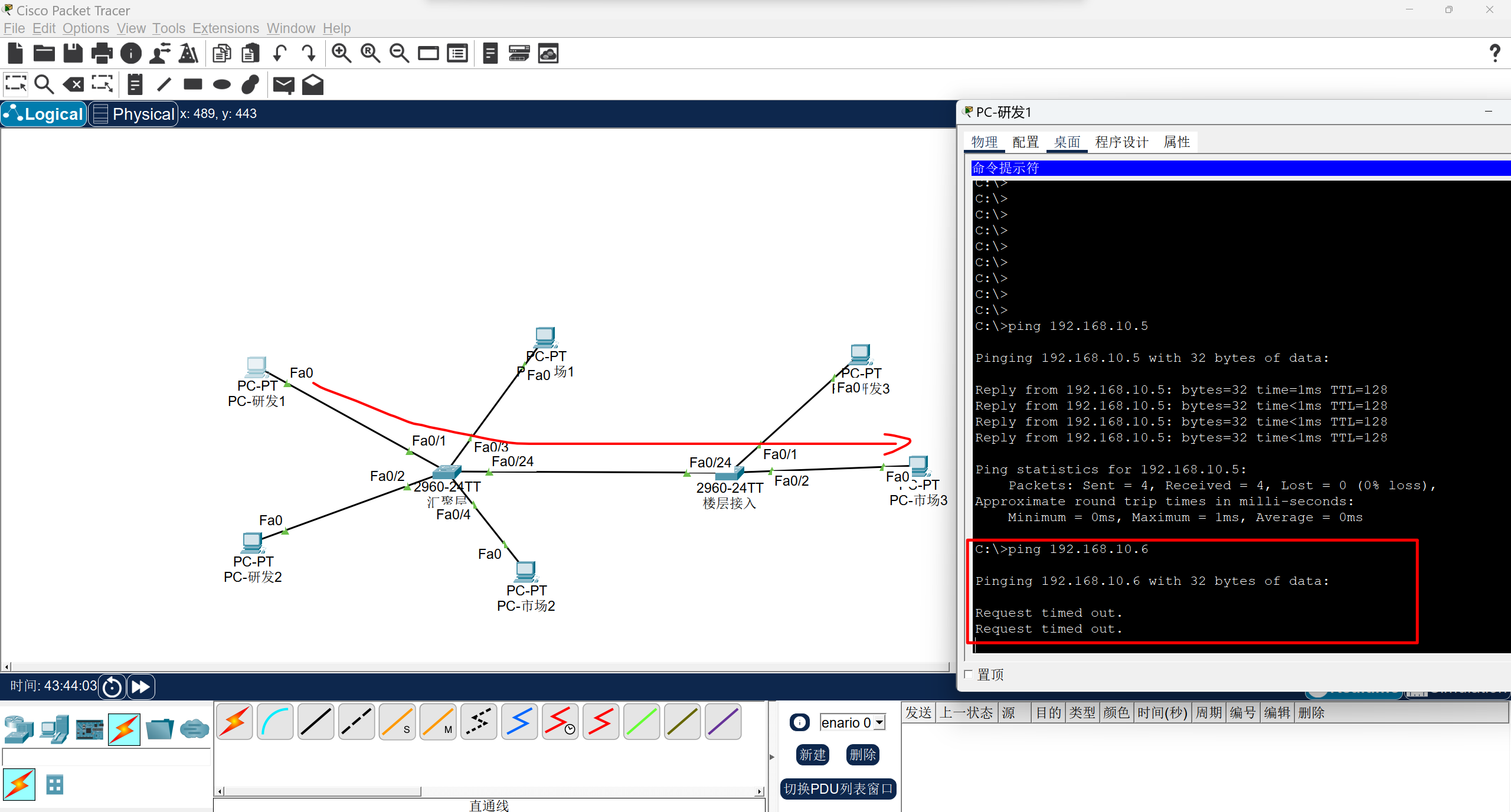Toggle the 置顶 checkbox
Screen dimensions: 1511x812
(x=969, y=674)
